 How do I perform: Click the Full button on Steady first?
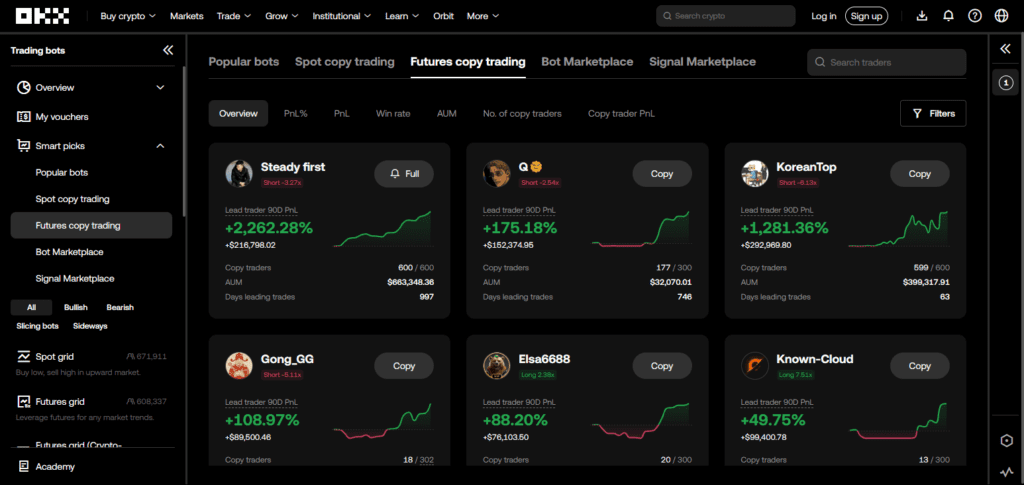click(404, 174)
